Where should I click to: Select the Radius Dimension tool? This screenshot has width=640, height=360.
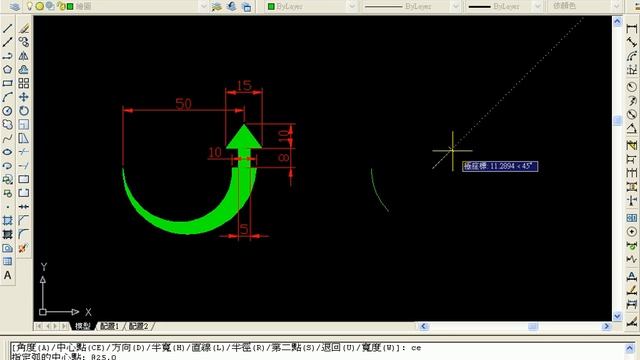[632, 87]
